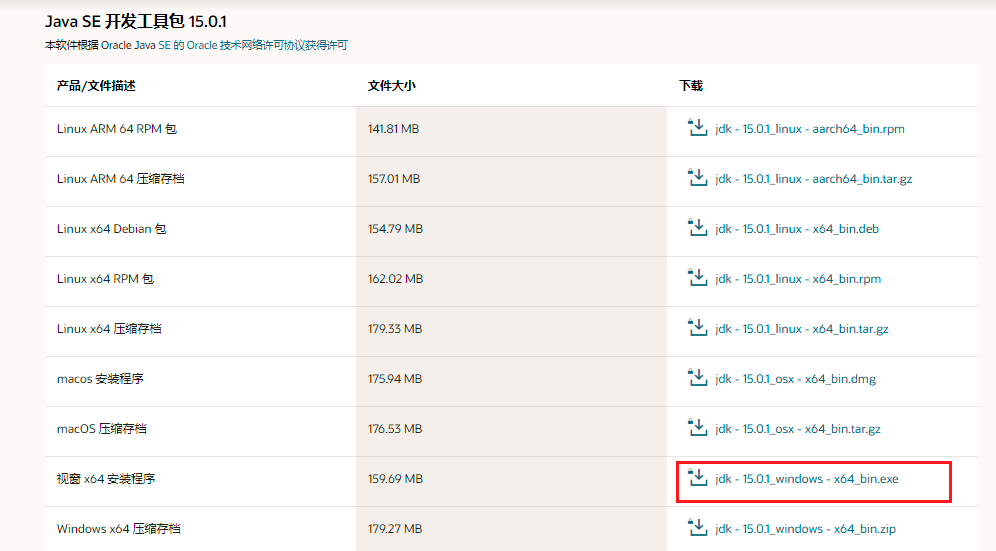Click download icon for aarch64_bin.tar.gz
The width and height of the screenshot is (996, 551).
click(697, 178)
